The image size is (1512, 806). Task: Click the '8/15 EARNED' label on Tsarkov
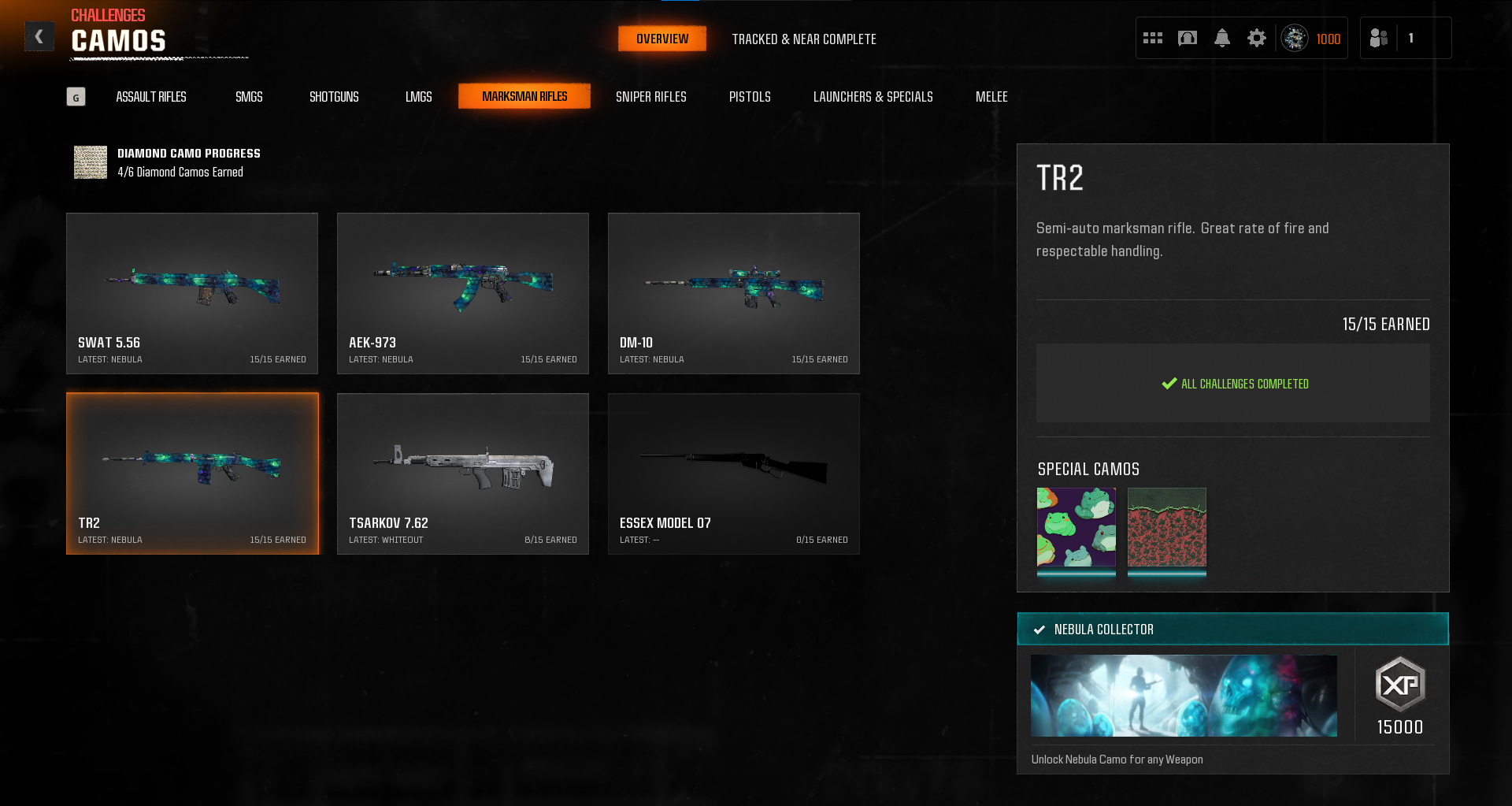pyautogui.click(x=551, y=540)
